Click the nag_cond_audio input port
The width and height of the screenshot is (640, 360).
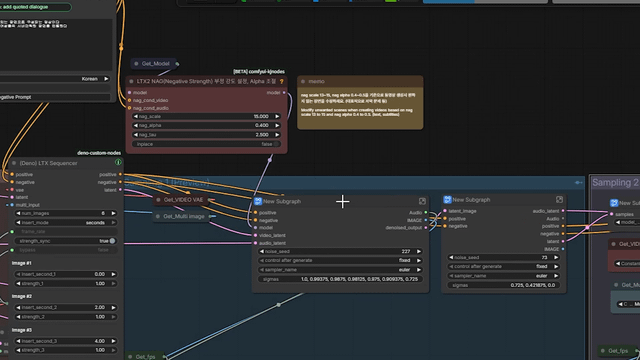click(x=130, y=108)
